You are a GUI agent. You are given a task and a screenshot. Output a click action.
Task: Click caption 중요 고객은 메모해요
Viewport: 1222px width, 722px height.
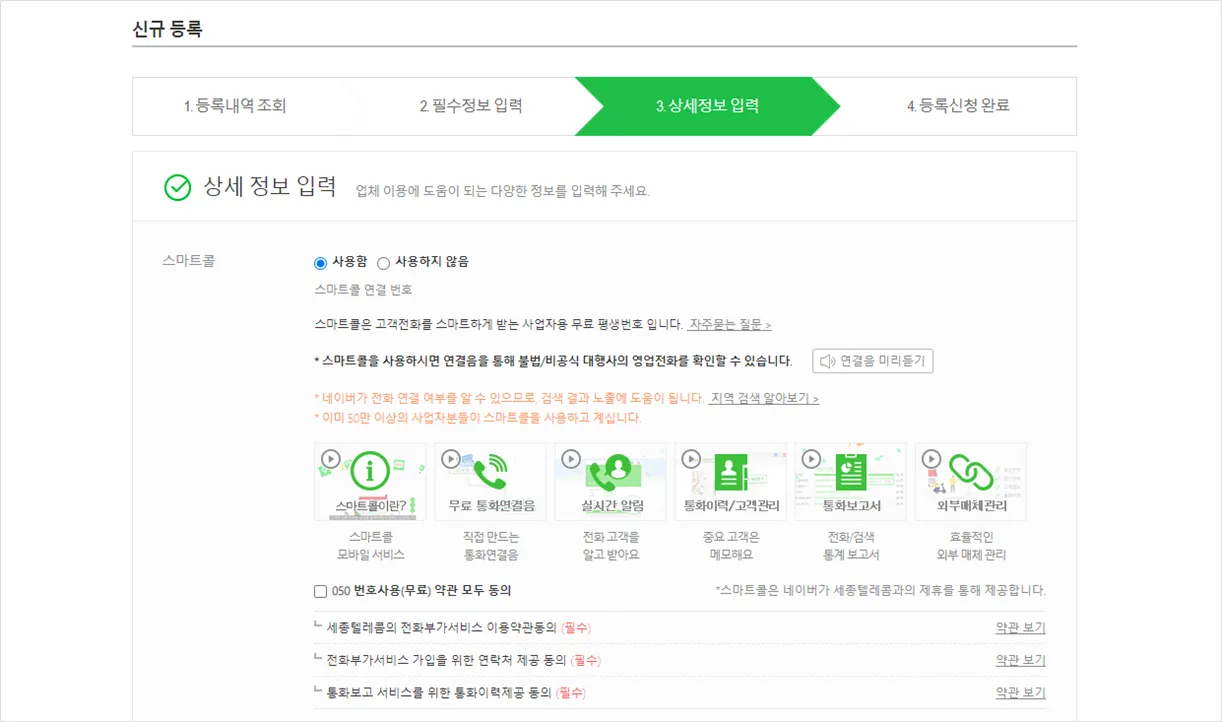(730, 546)
